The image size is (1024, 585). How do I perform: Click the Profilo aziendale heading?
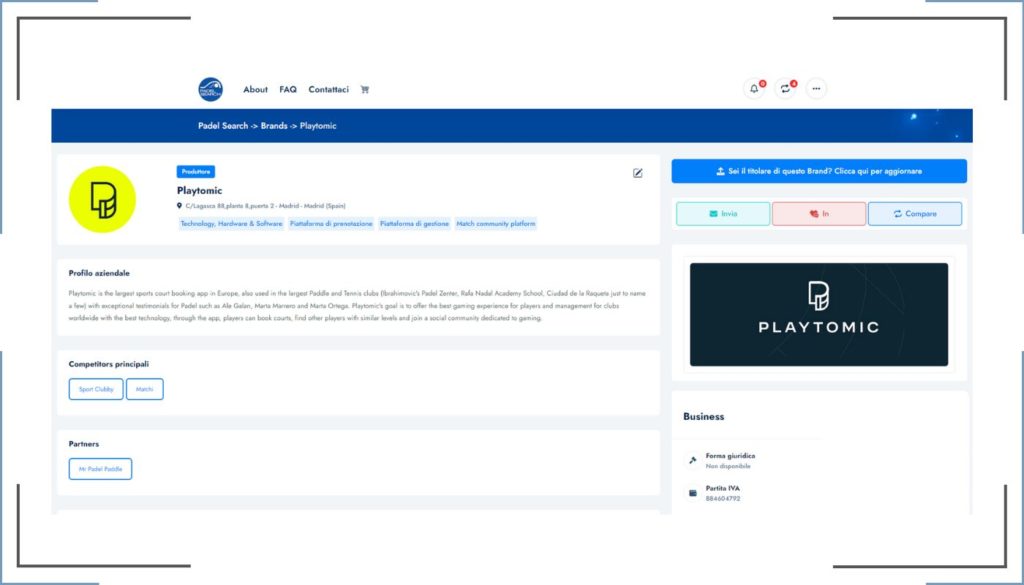(x=99, y=273)
